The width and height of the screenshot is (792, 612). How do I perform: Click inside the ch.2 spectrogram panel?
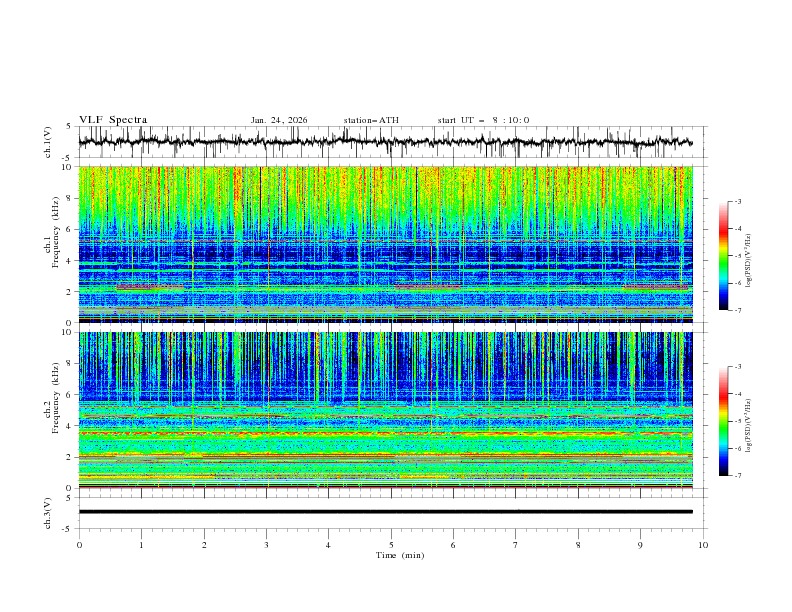coord(385,410)
